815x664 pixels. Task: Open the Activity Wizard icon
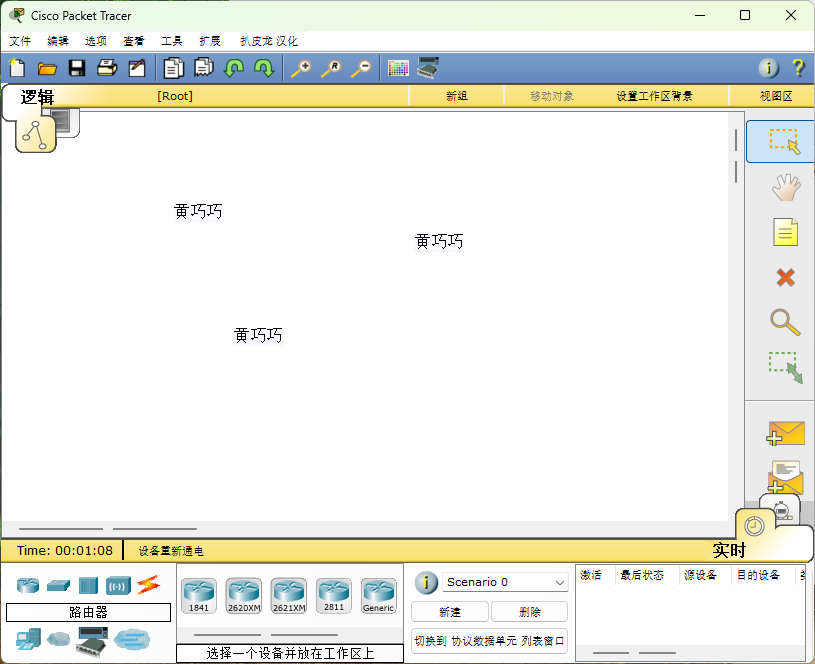click(x=137, y=68)
